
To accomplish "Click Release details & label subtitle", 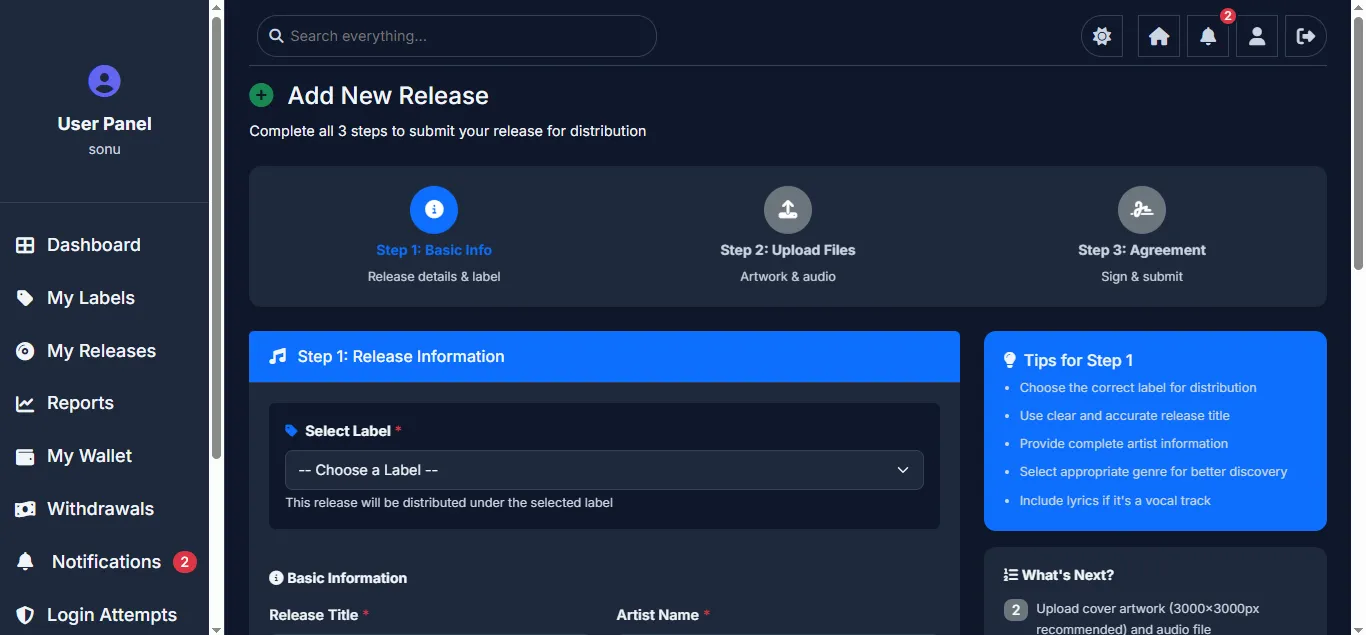I will click(x=434, y=277).
